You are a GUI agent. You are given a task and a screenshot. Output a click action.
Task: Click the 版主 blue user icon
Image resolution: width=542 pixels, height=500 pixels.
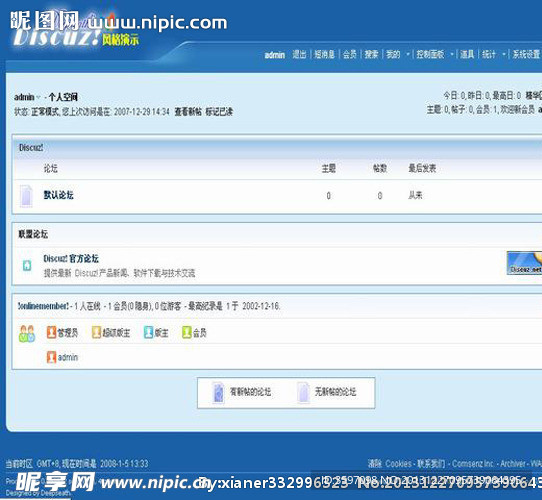149,333
